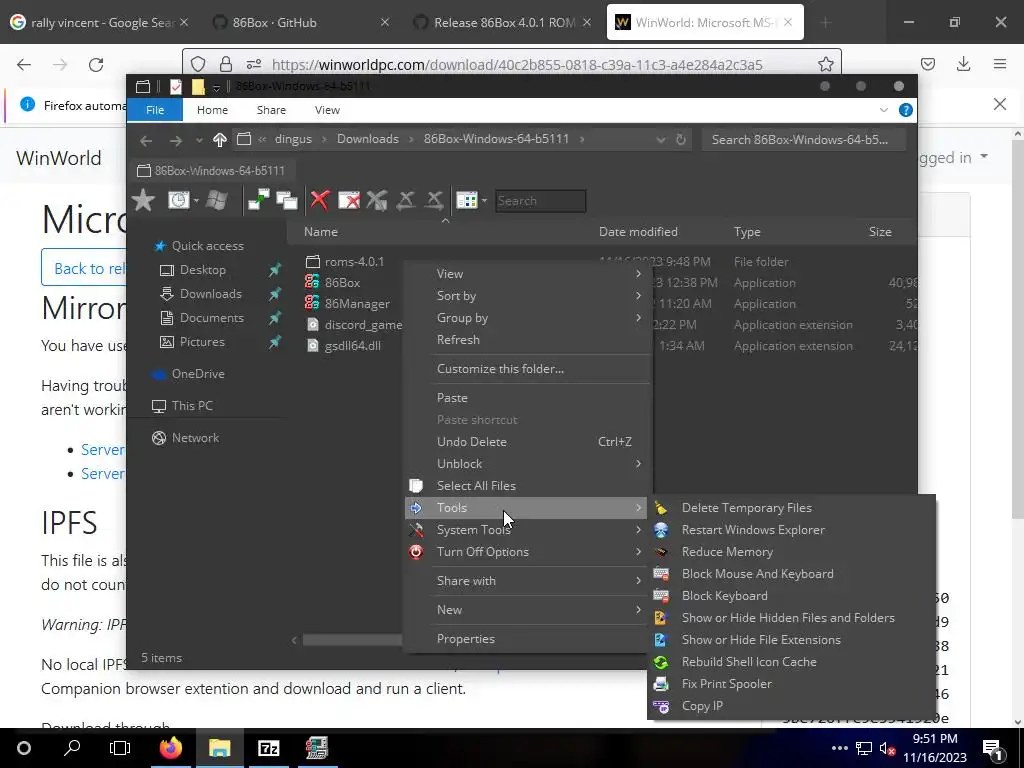Click the tile view layout icon

point(466,200)
